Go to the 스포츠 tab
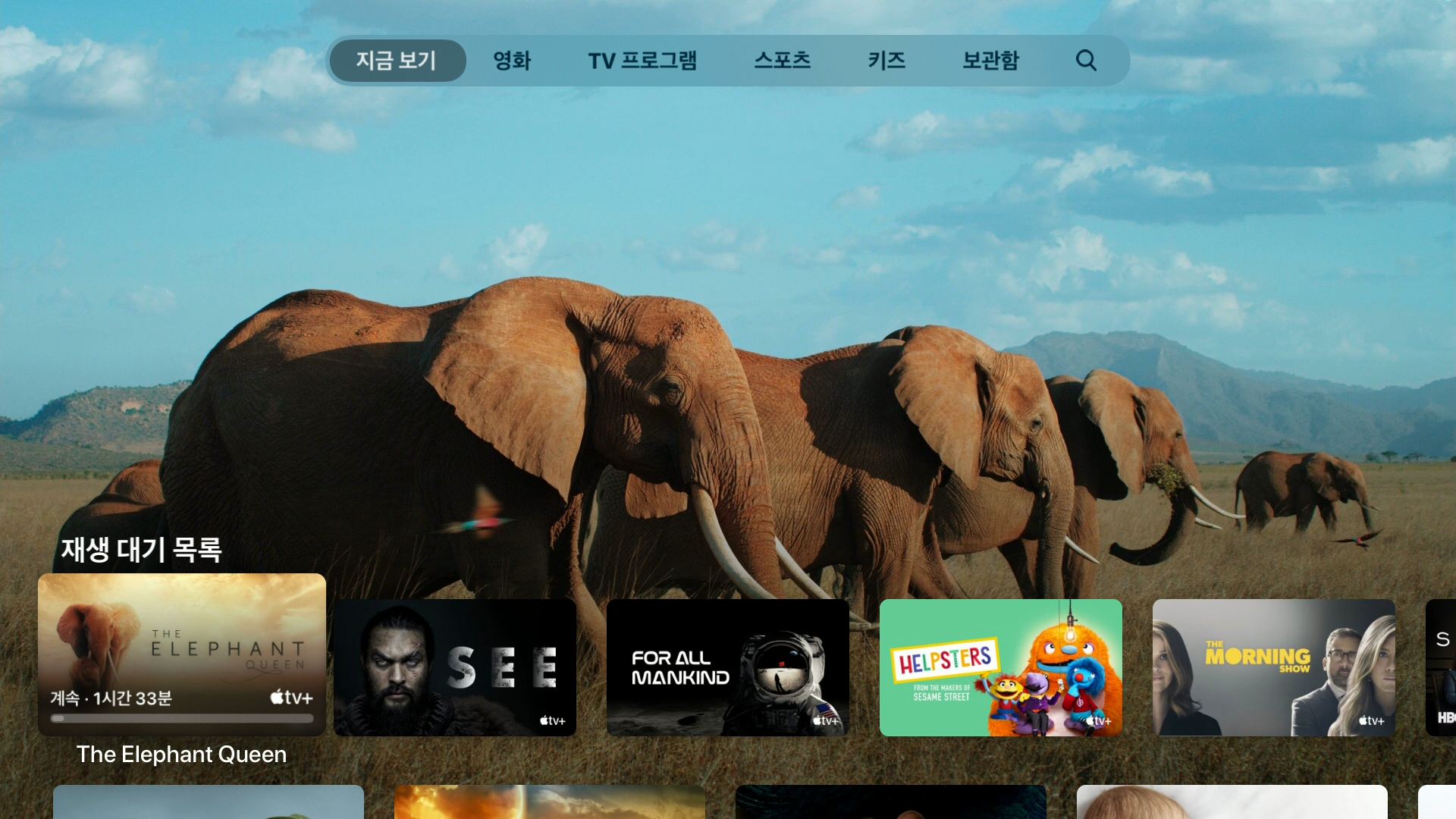Screen dimensions: 1456x819 tap(782, 61)
